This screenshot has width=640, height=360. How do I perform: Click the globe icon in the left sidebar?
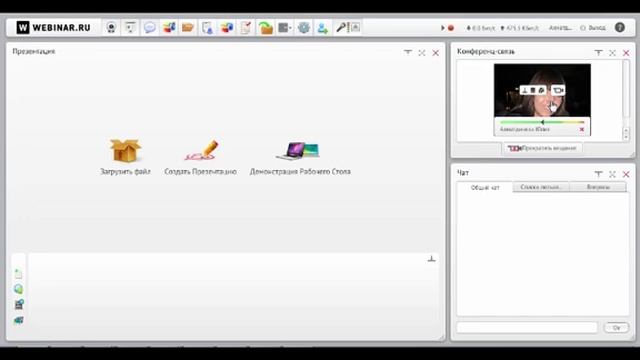coord(18,289)
